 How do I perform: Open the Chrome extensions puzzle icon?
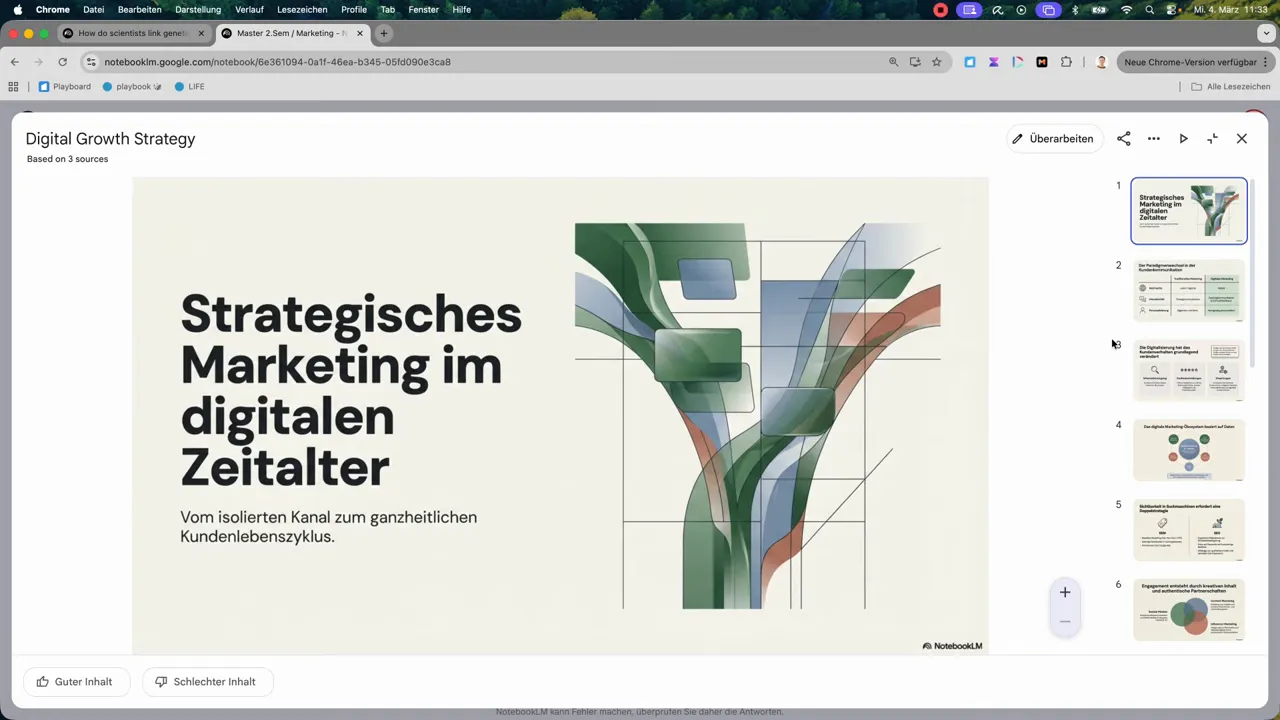pos(1066,62)
